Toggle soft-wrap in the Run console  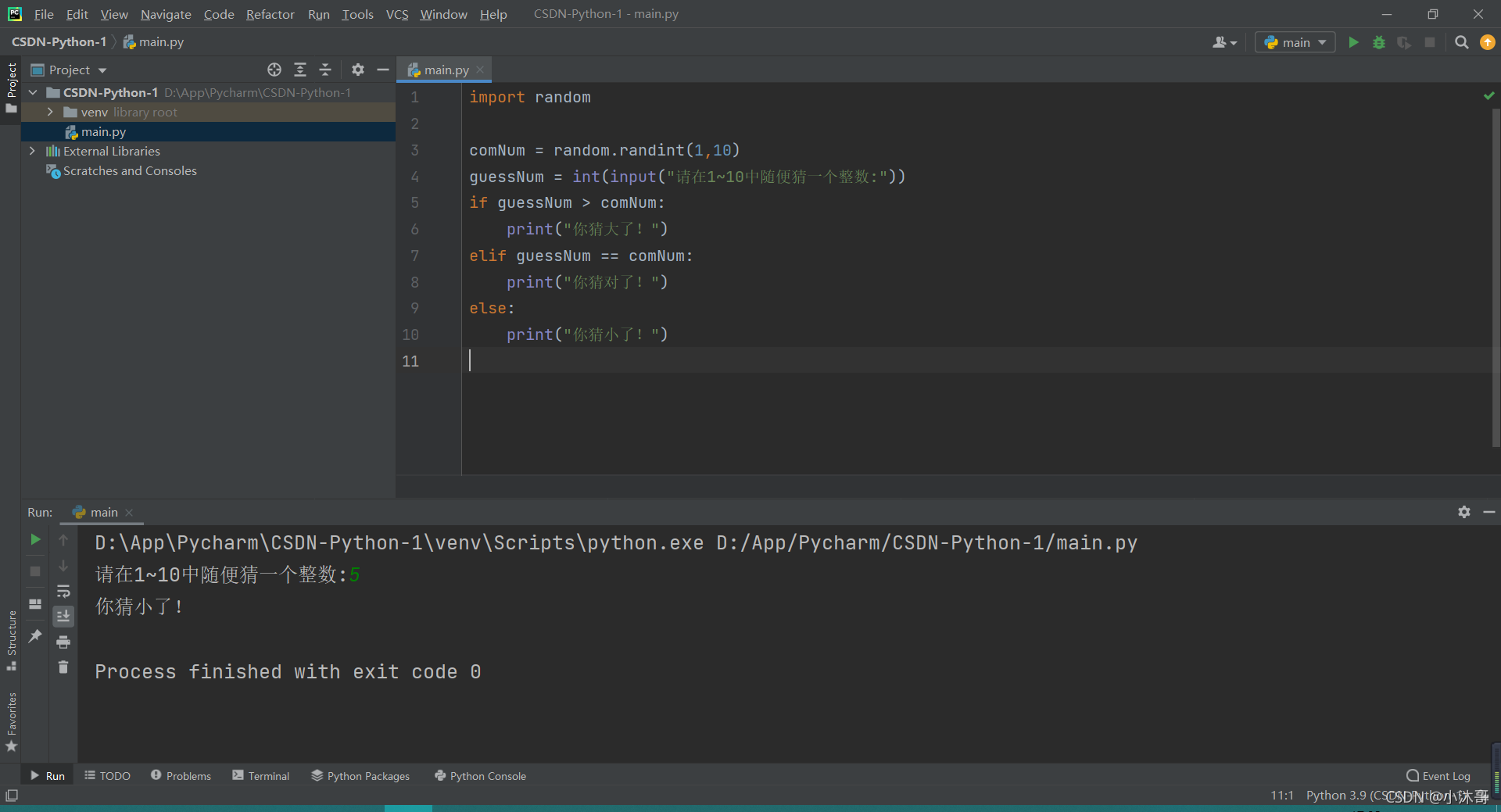[63, 591]
